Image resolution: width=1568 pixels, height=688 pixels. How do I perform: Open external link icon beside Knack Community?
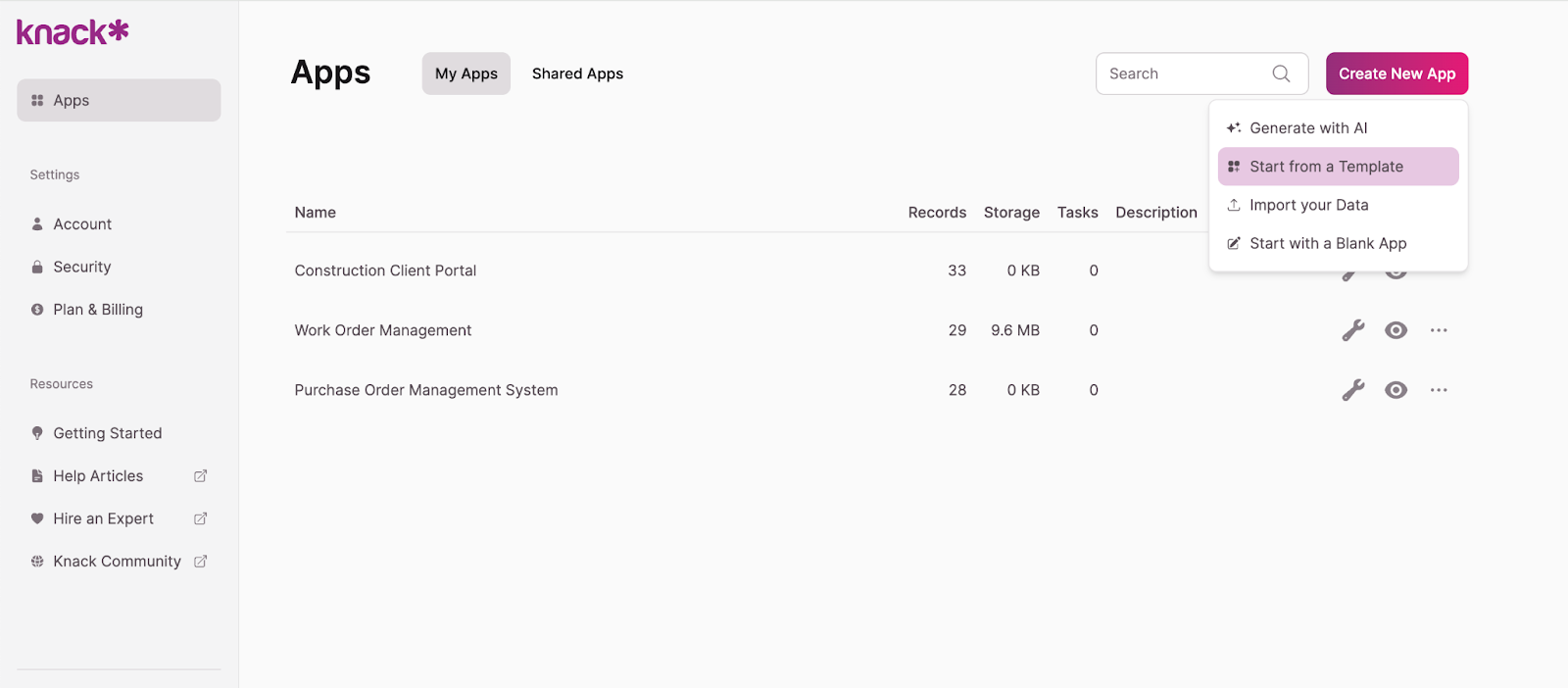tap(200, 562)
